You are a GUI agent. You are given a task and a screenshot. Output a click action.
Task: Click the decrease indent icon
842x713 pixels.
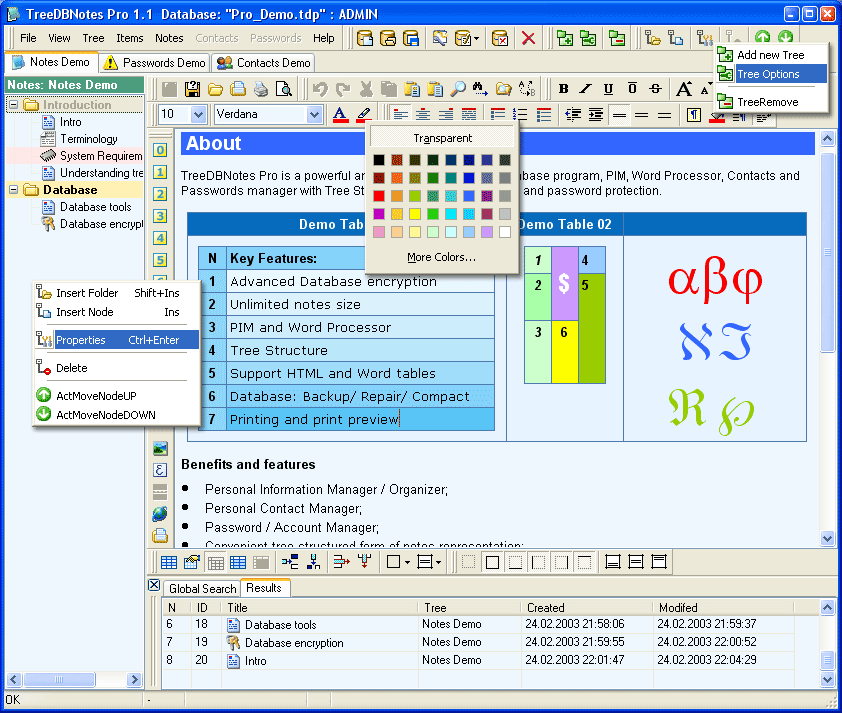pyautogui.click(x=573, y=114)
